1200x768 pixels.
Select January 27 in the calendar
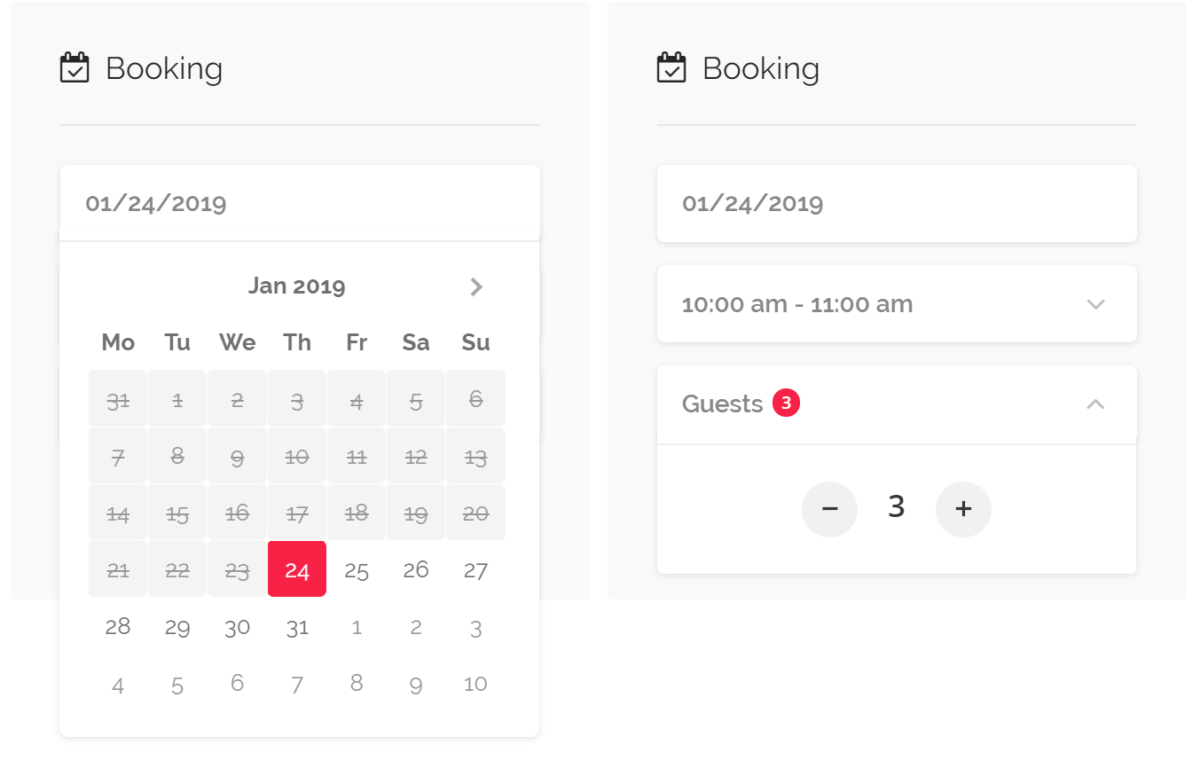[x=476, y=570]
